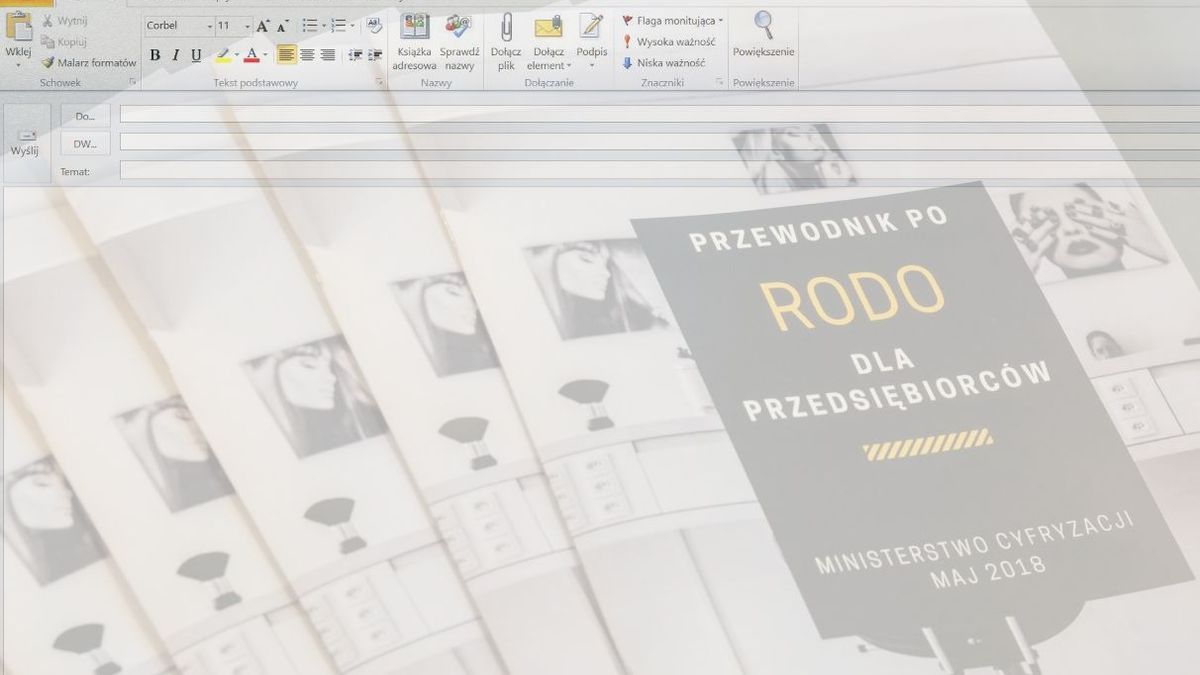Toggle italic formatting
This screenshot has width=1200, height=675.
pos(175,55)
